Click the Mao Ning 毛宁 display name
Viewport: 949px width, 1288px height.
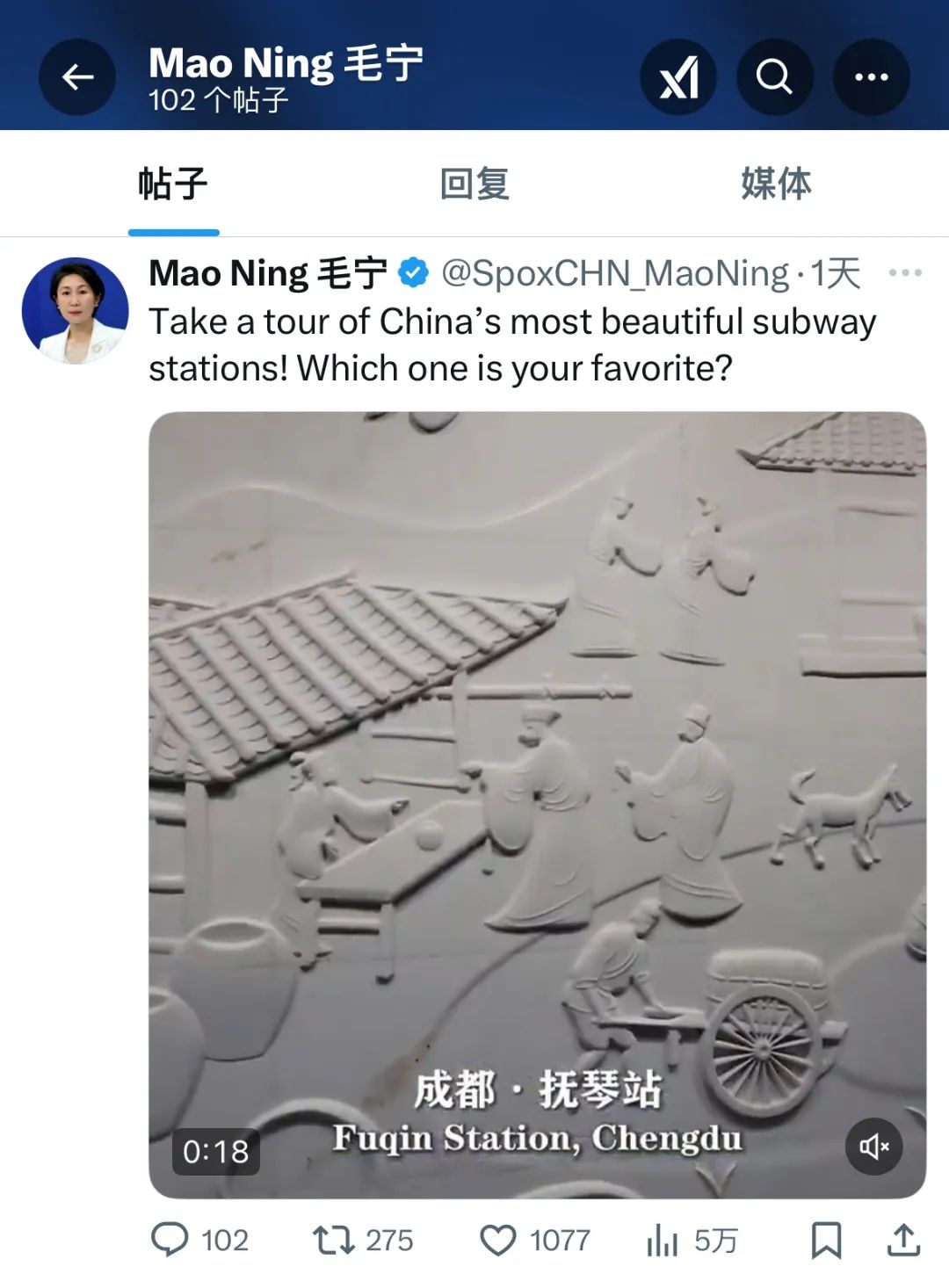point(268,273)
